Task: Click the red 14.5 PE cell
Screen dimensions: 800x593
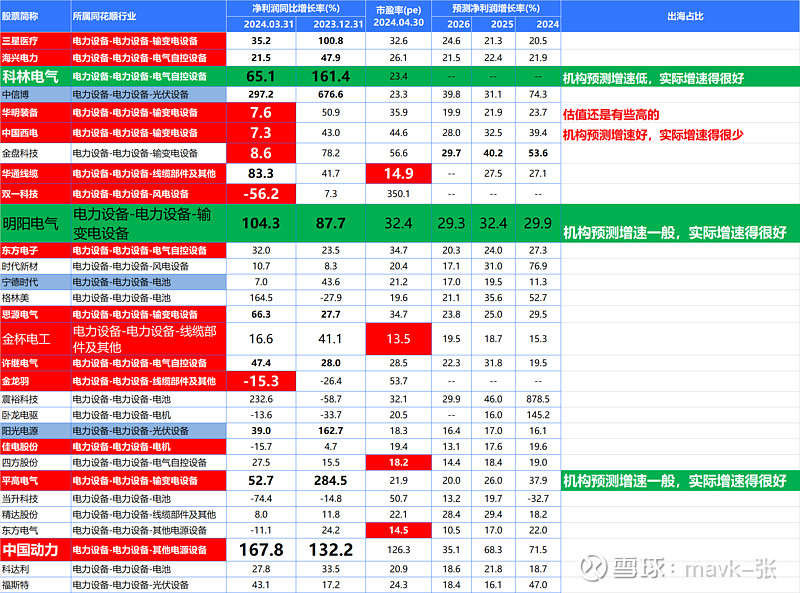Action: coord(398,530)
